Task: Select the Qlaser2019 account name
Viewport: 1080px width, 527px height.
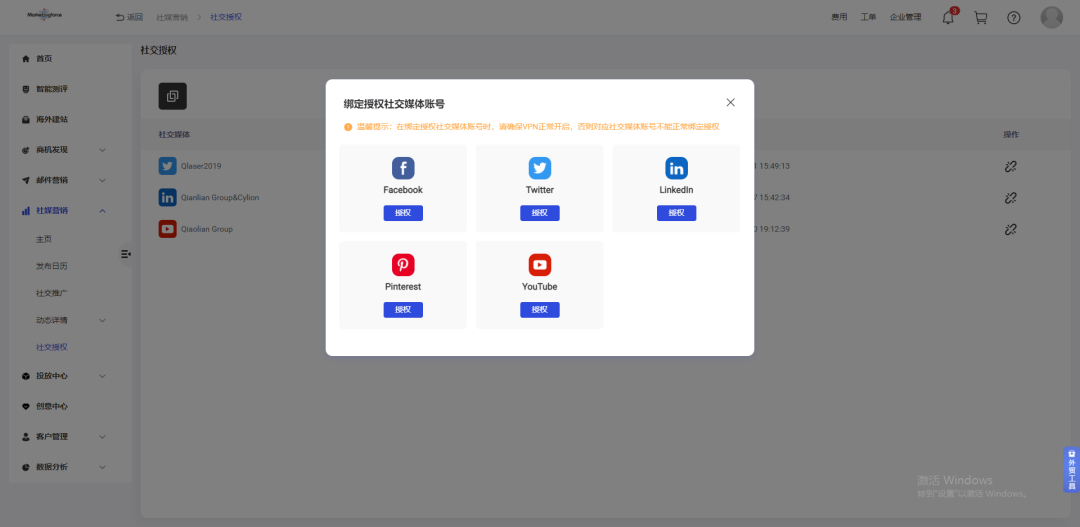Action: pos(201,166)
